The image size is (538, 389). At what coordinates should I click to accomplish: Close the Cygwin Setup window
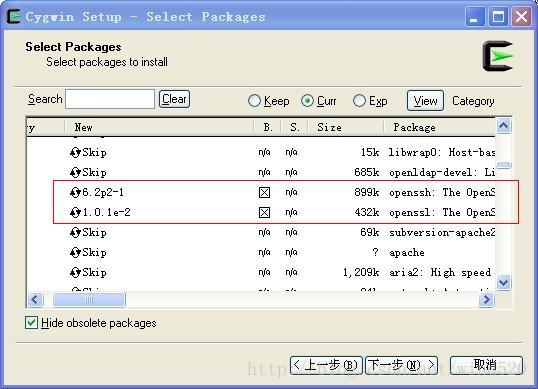(522, 16)
